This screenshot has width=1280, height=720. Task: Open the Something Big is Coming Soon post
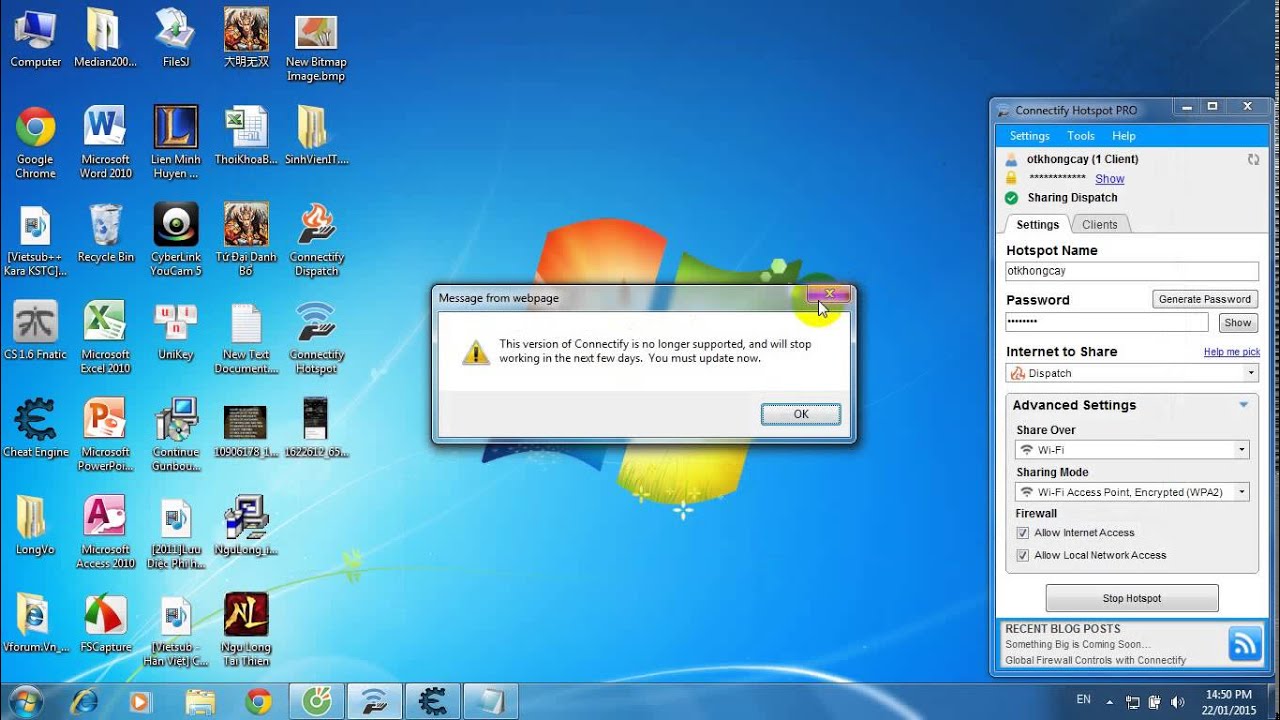tap(1078, 645)
